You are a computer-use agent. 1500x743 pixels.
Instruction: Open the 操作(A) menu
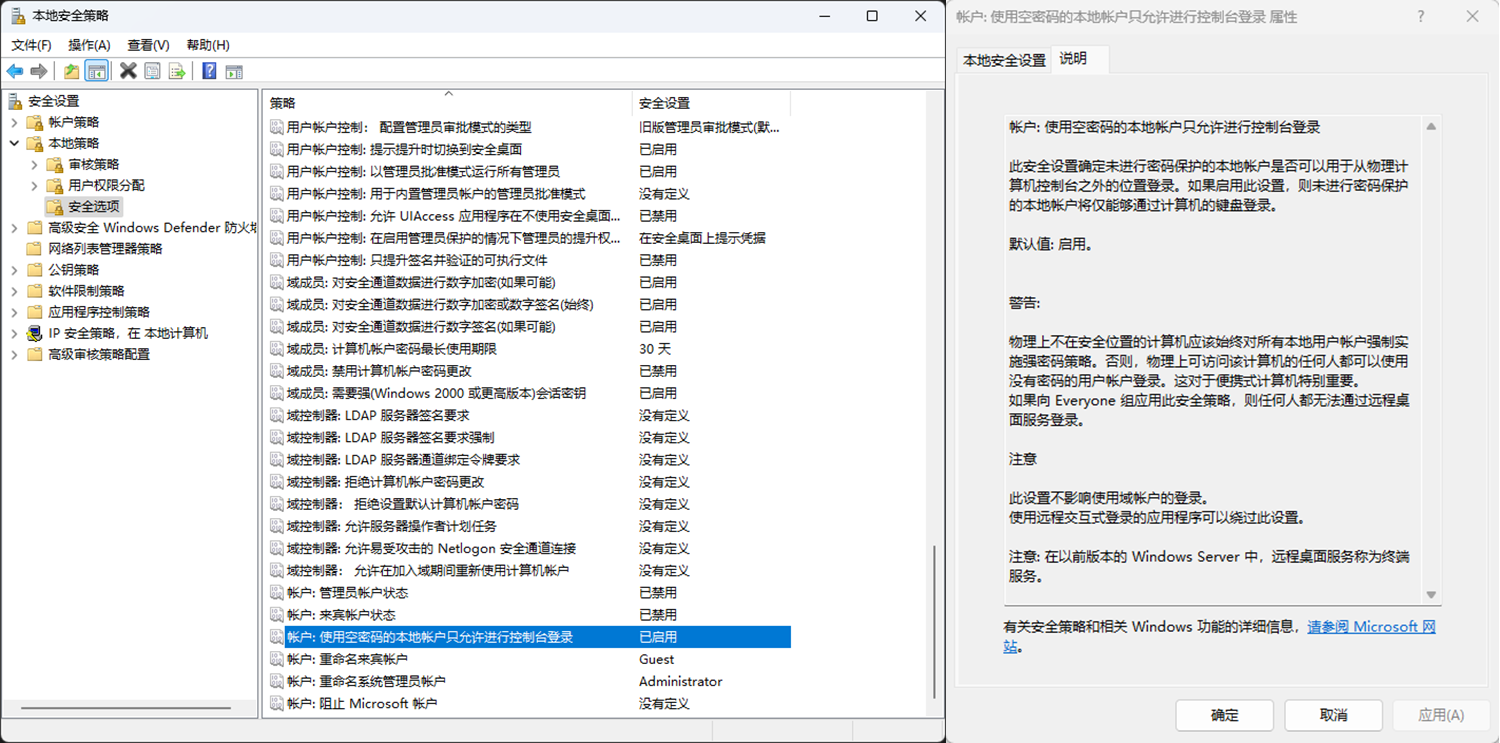coord(89,45)
